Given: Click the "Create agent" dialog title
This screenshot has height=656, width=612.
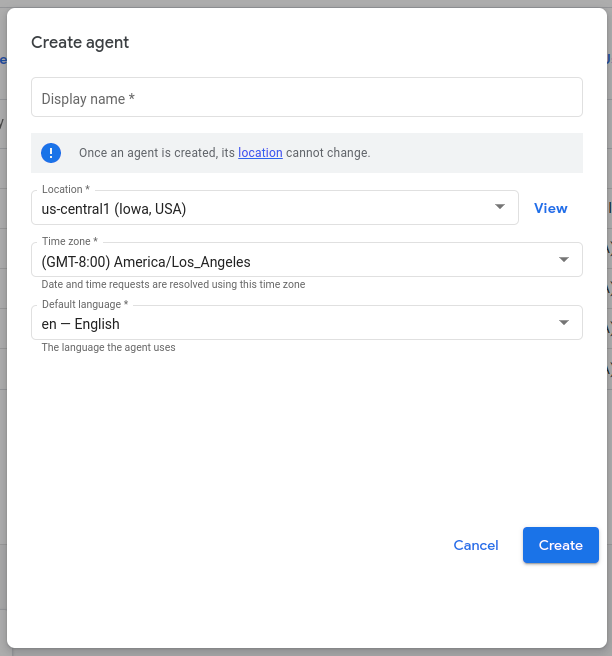Looking at the screenshot, I should 80,42.
